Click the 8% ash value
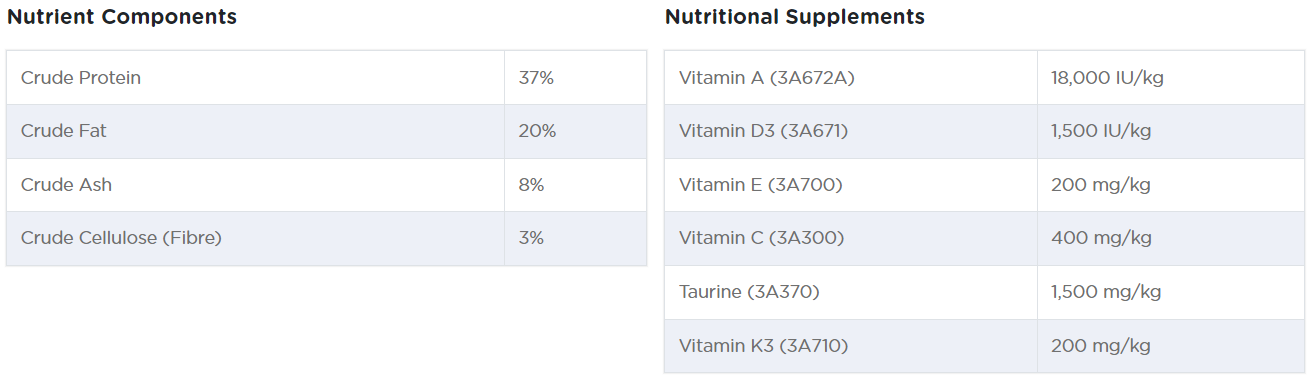 pos(531,185)
